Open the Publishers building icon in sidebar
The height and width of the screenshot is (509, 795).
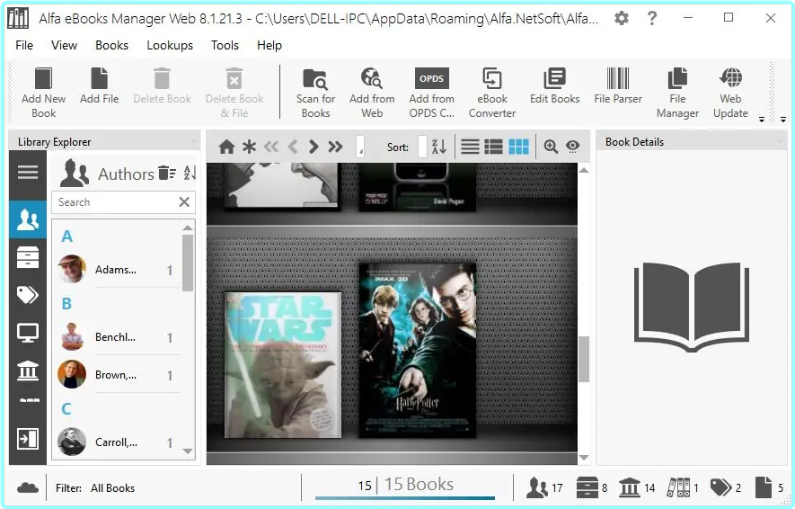(28, 371)
